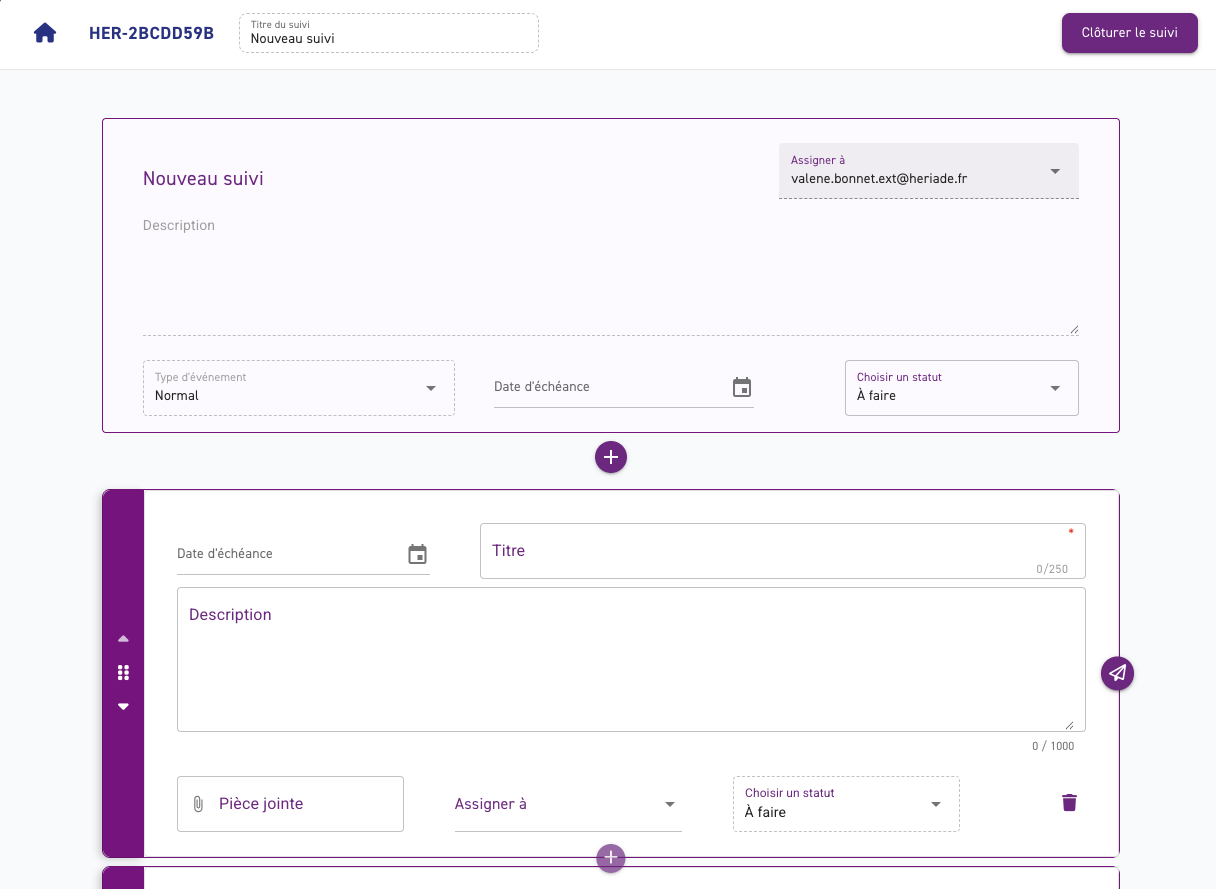The height and width of the screenshot is (889, 1216).
Task: Click into the step's Titre field
Action: click(783, 551)
